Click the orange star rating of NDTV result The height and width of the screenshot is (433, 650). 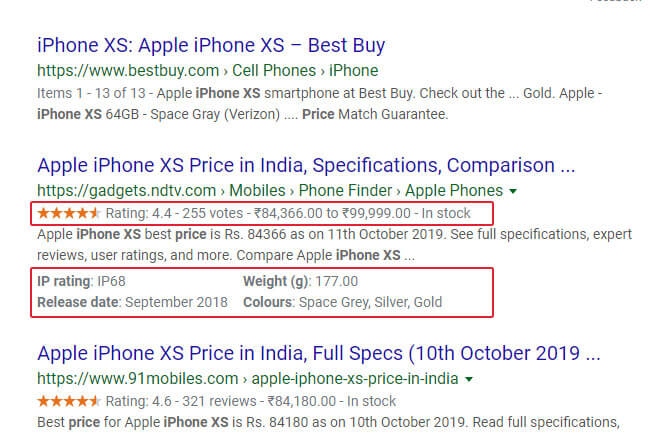pos(68,213)
